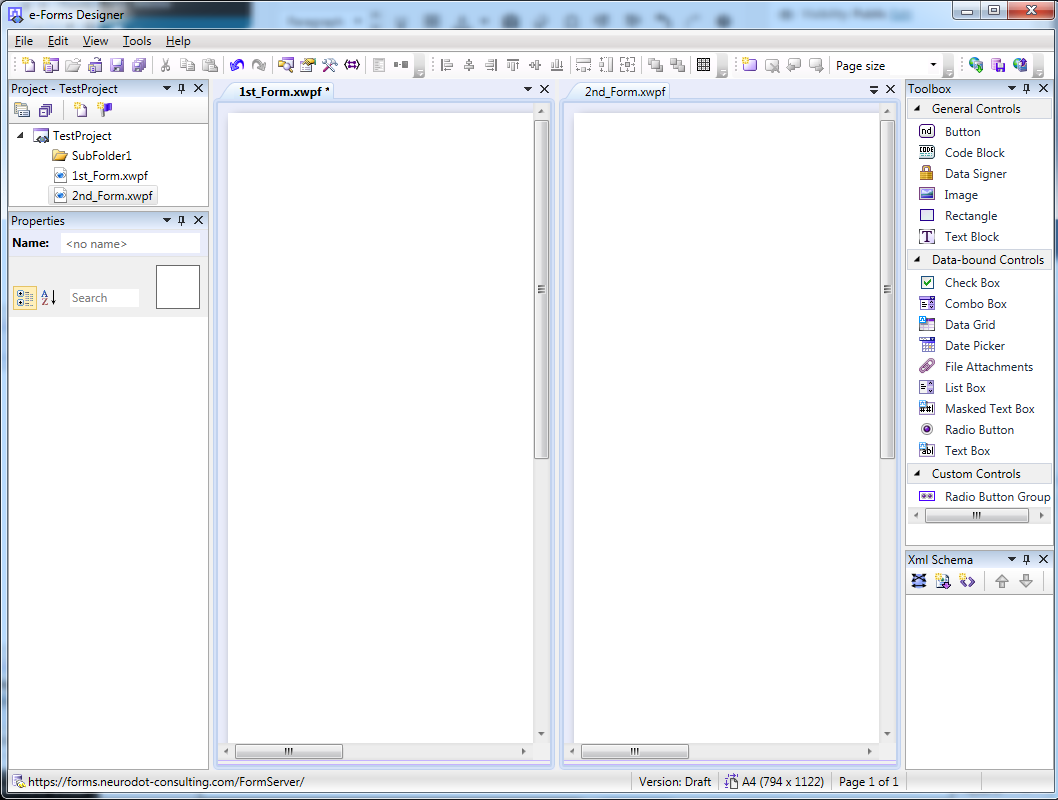The width and height of the screenshot is (1058, 800).
Task: Click the Undo arrow icon
Action: click(x=237, y=65)
